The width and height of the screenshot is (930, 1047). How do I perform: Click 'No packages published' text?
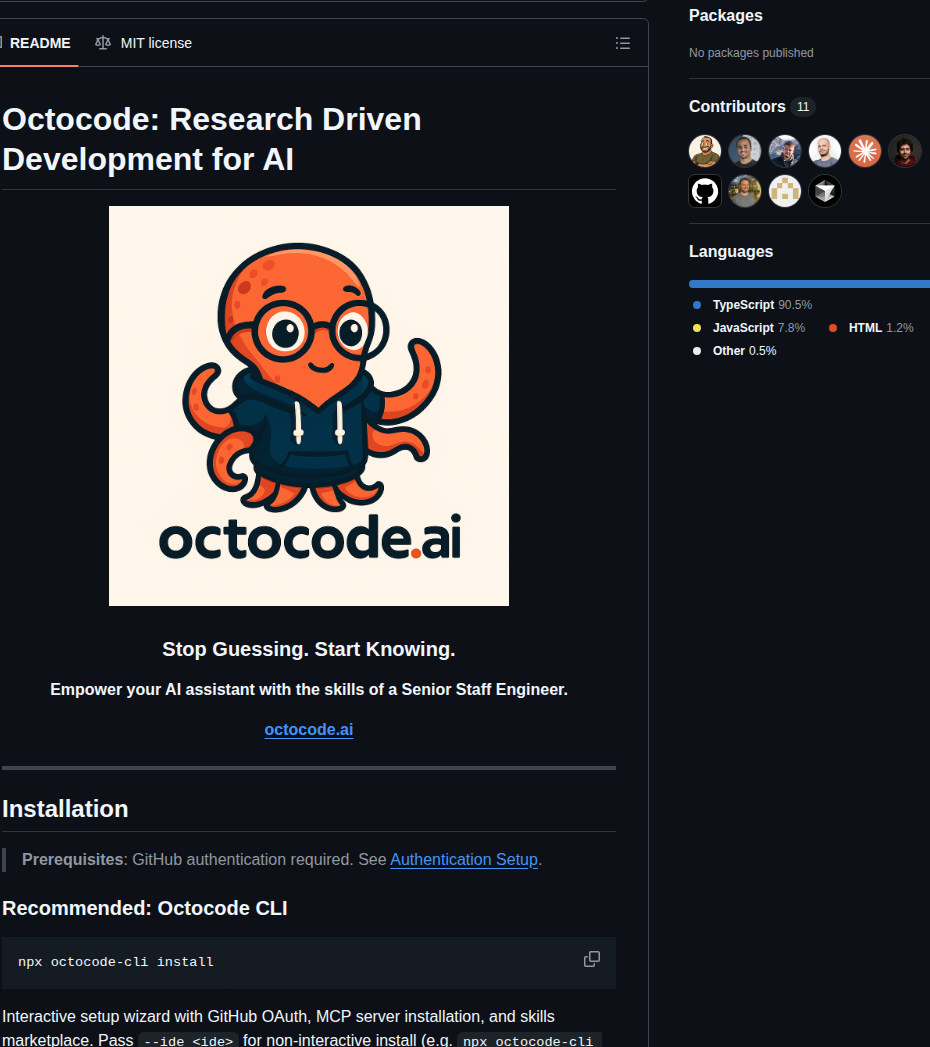[x=751, y=53]
